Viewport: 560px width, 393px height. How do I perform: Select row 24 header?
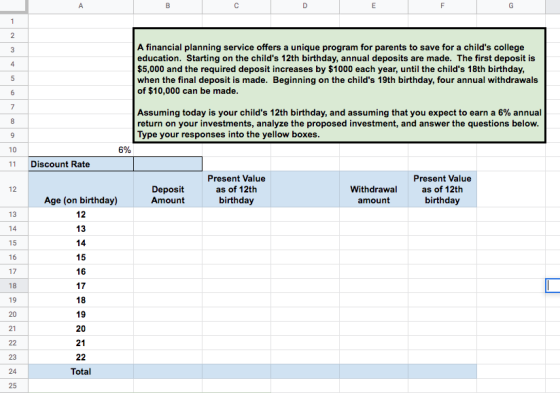(x=13, y=372)
